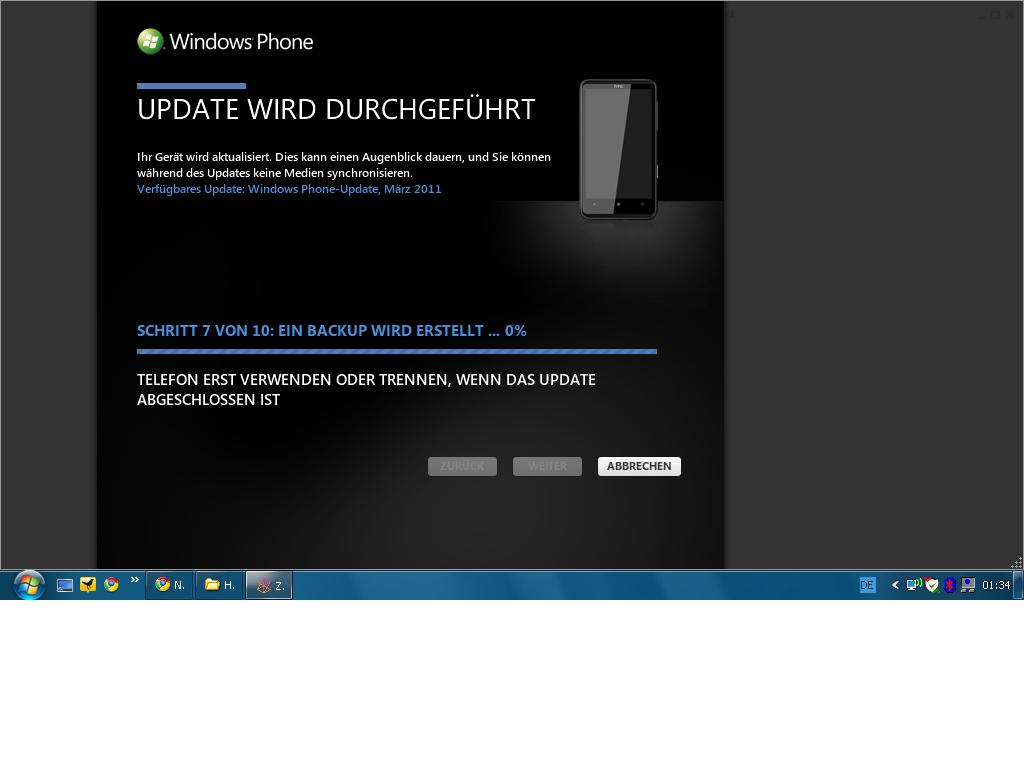Open the security shield tray icon
1024x768 pixels.
[932, 585]
